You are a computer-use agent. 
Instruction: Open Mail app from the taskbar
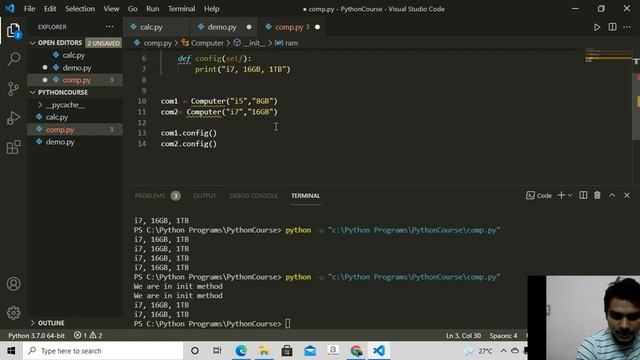pyautogui.click(x=310, y=351)
